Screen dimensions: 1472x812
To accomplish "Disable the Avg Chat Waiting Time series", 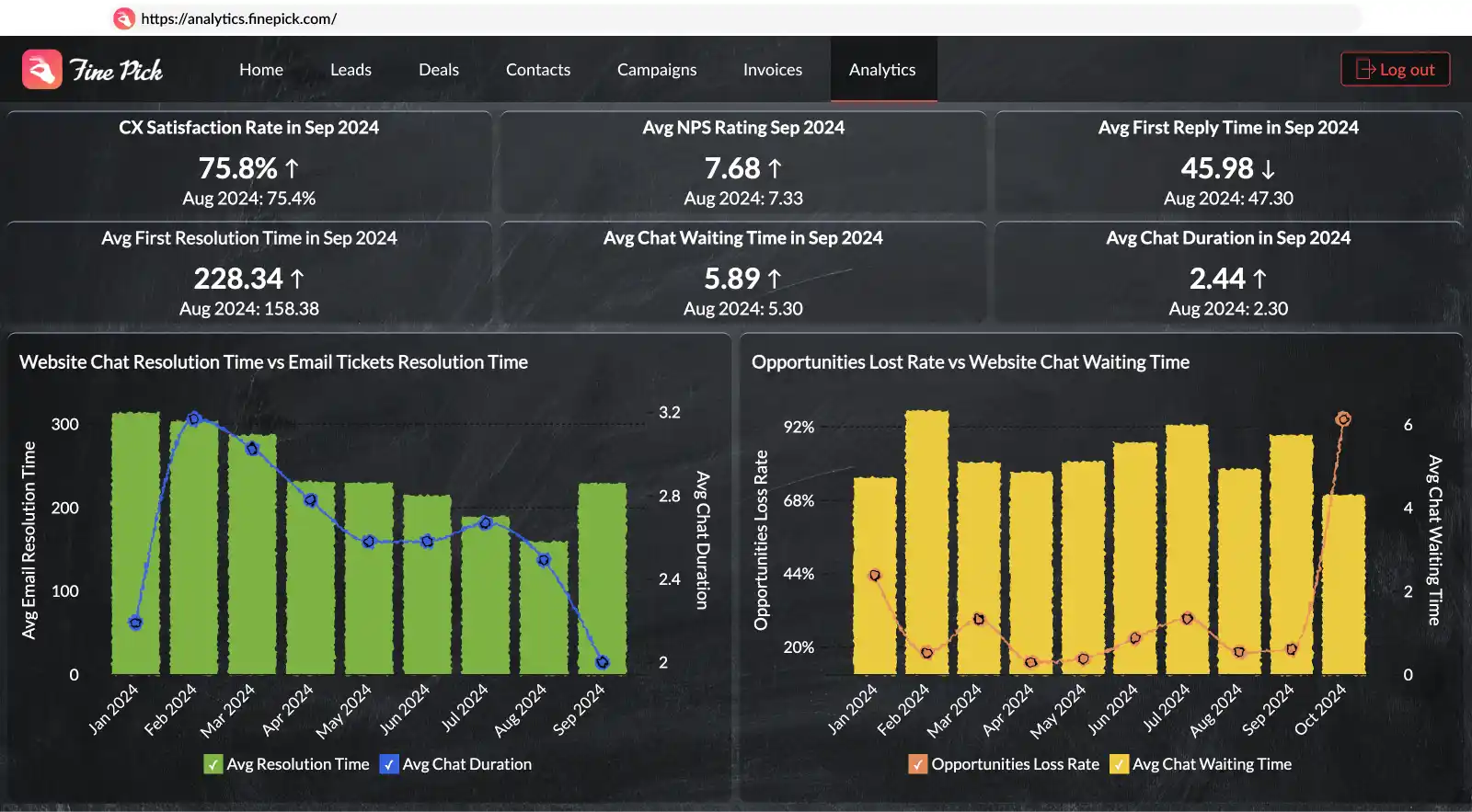I will (1119, 764).
